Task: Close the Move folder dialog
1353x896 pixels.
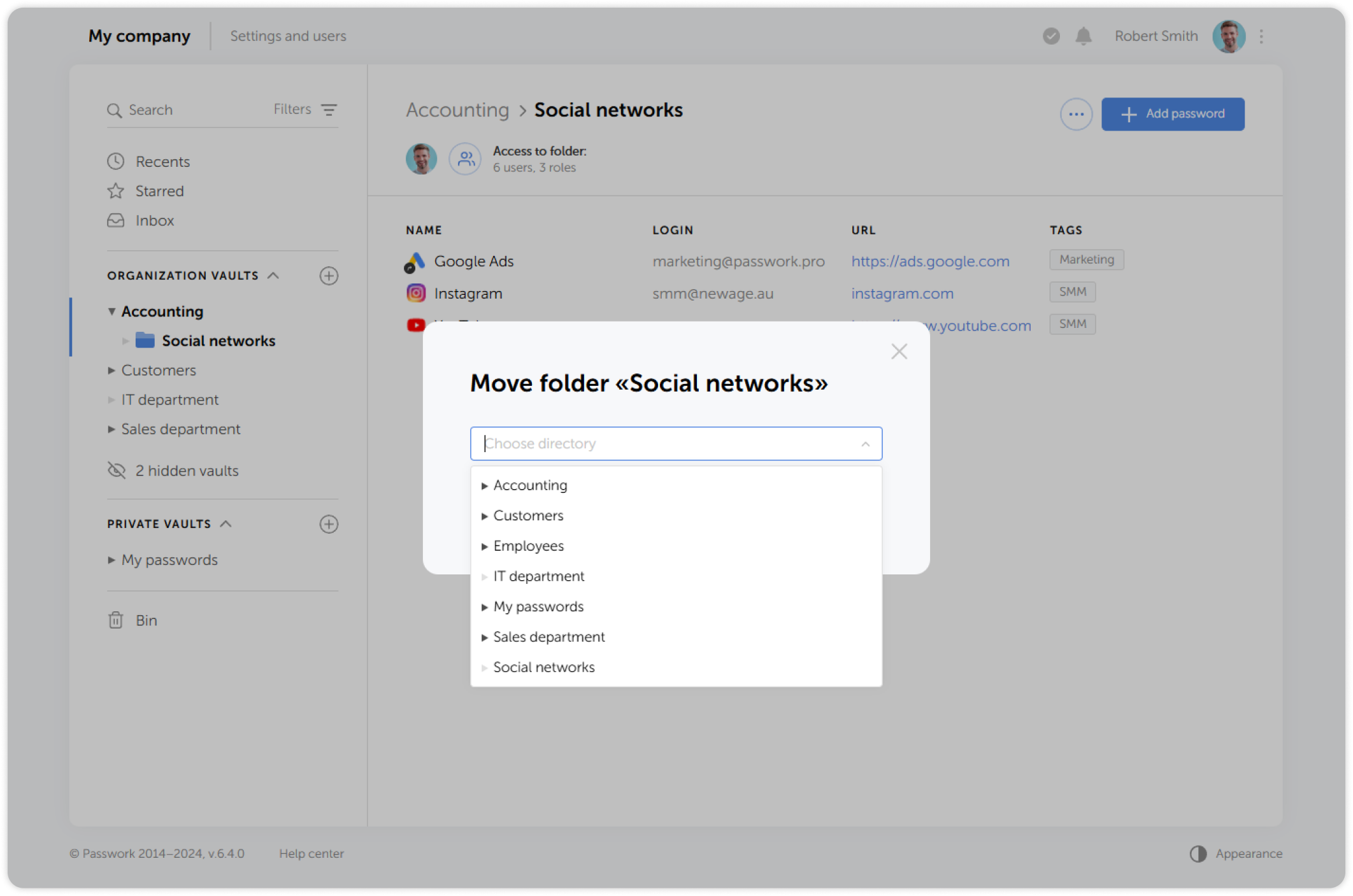Action: (x=899, y=351)
